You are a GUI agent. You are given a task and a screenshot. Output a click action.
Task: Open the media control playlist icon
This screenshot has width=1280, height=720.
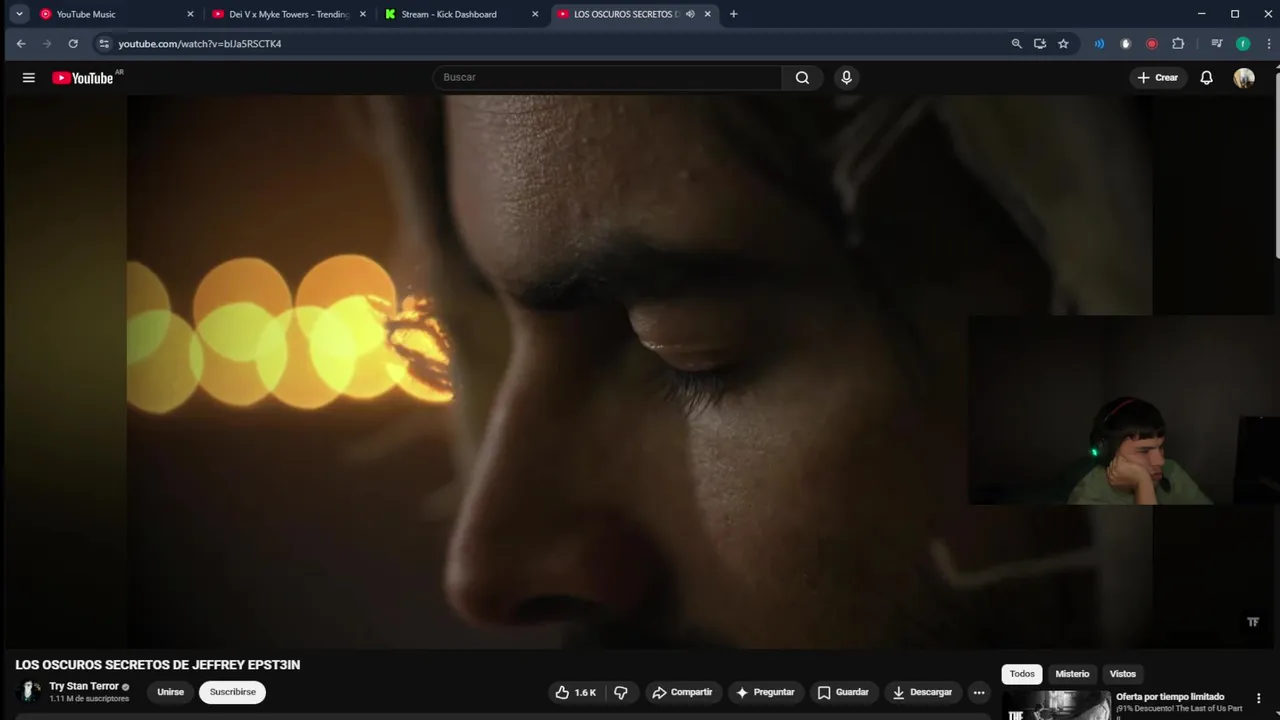point(1216,44)
